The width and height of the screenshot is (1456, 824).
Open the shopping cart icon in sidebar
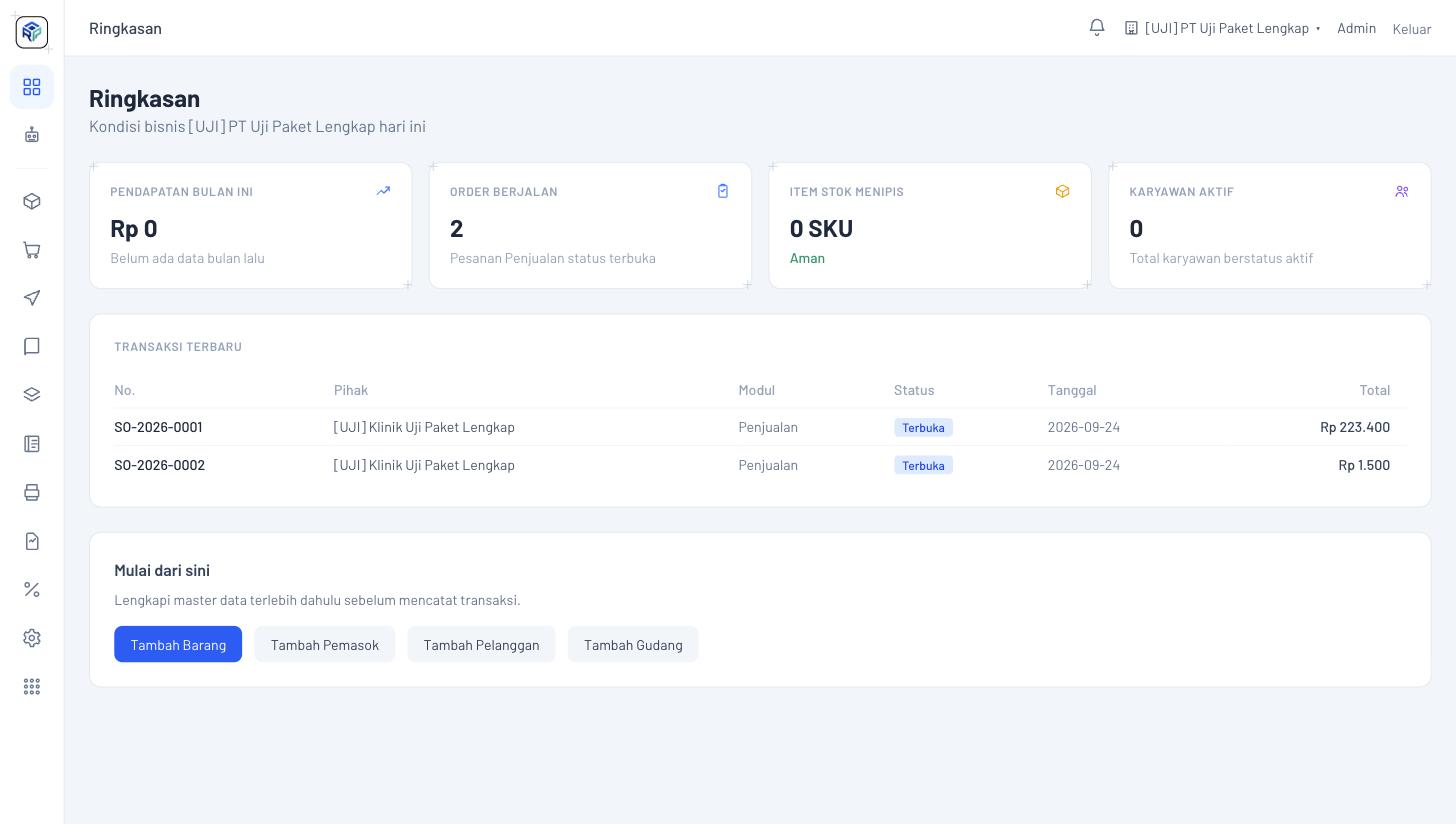pos(32,250)
